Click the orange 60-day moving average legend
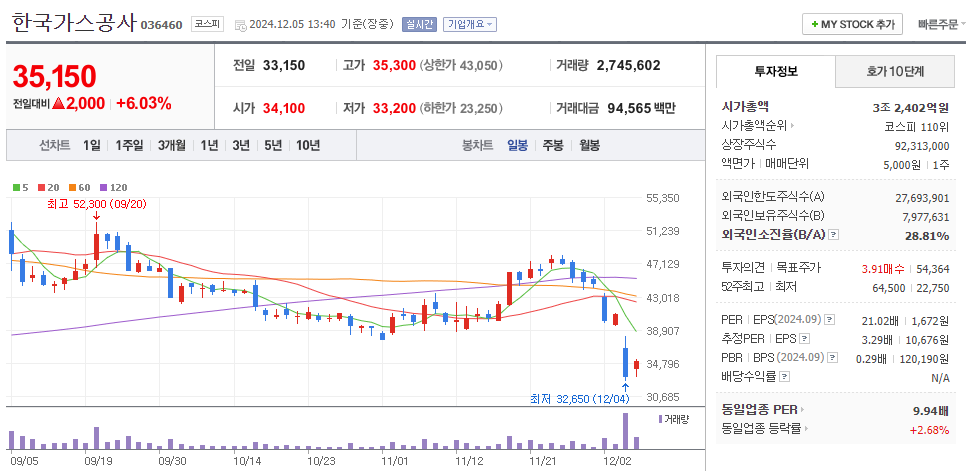This screenshot has width=967, height=471. click(x=80, y=187)
